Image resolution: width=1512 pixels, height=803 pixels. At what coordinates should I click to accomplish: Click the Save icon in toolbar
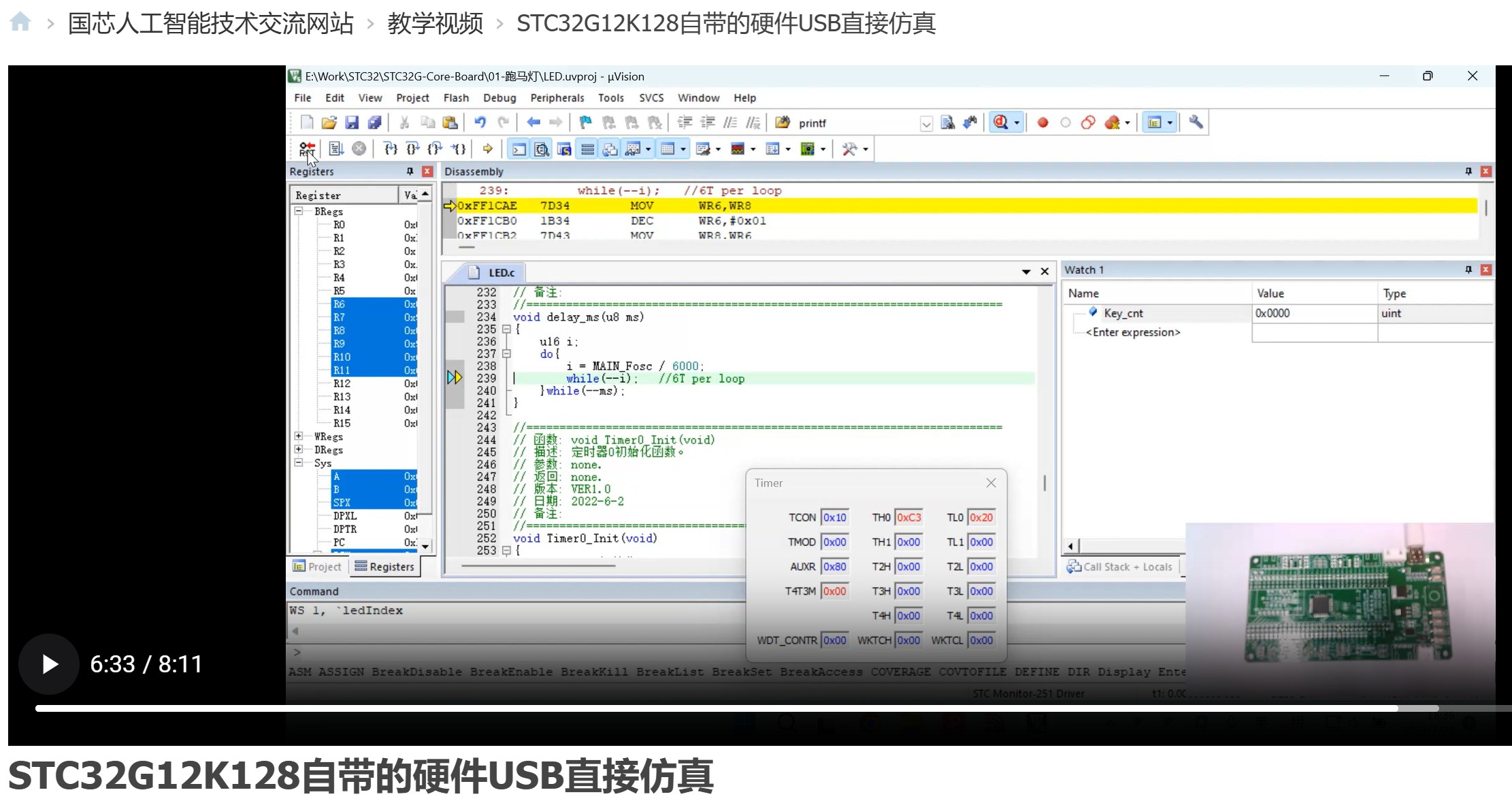point(352,122)
